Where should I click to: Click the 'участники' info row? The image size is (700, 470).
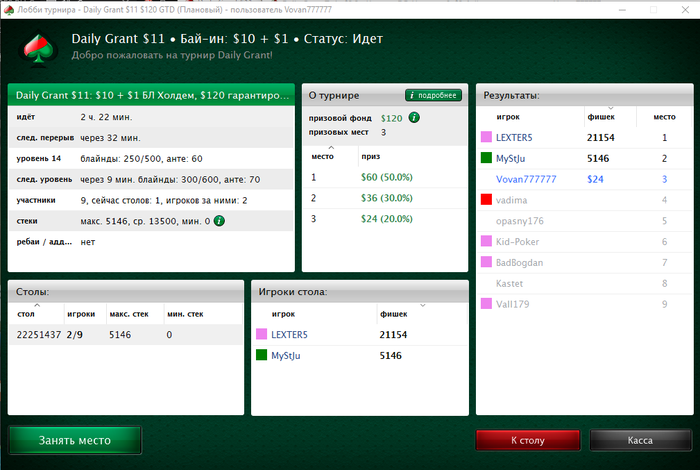(151, 200)
